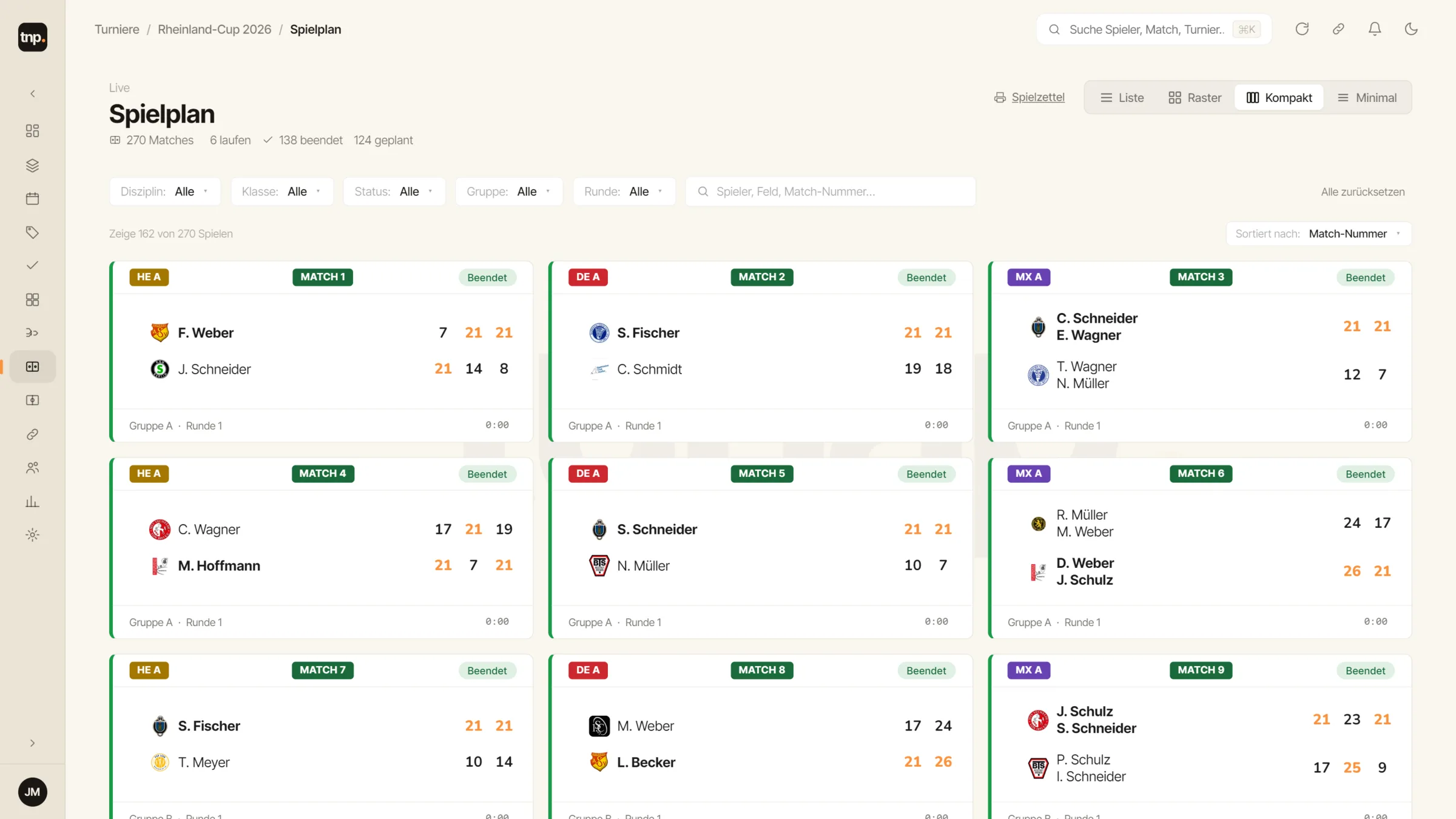This screenshot has width=1456, height=819.
Task: Copy link via the chain icon in top bar
Action: 1338,29
